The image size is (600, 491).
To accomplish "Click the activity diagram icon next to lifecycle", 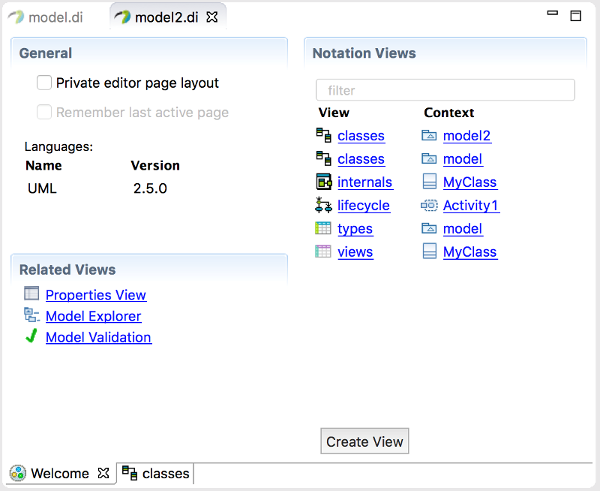I will pyautogui.click(x=323, y=205).
